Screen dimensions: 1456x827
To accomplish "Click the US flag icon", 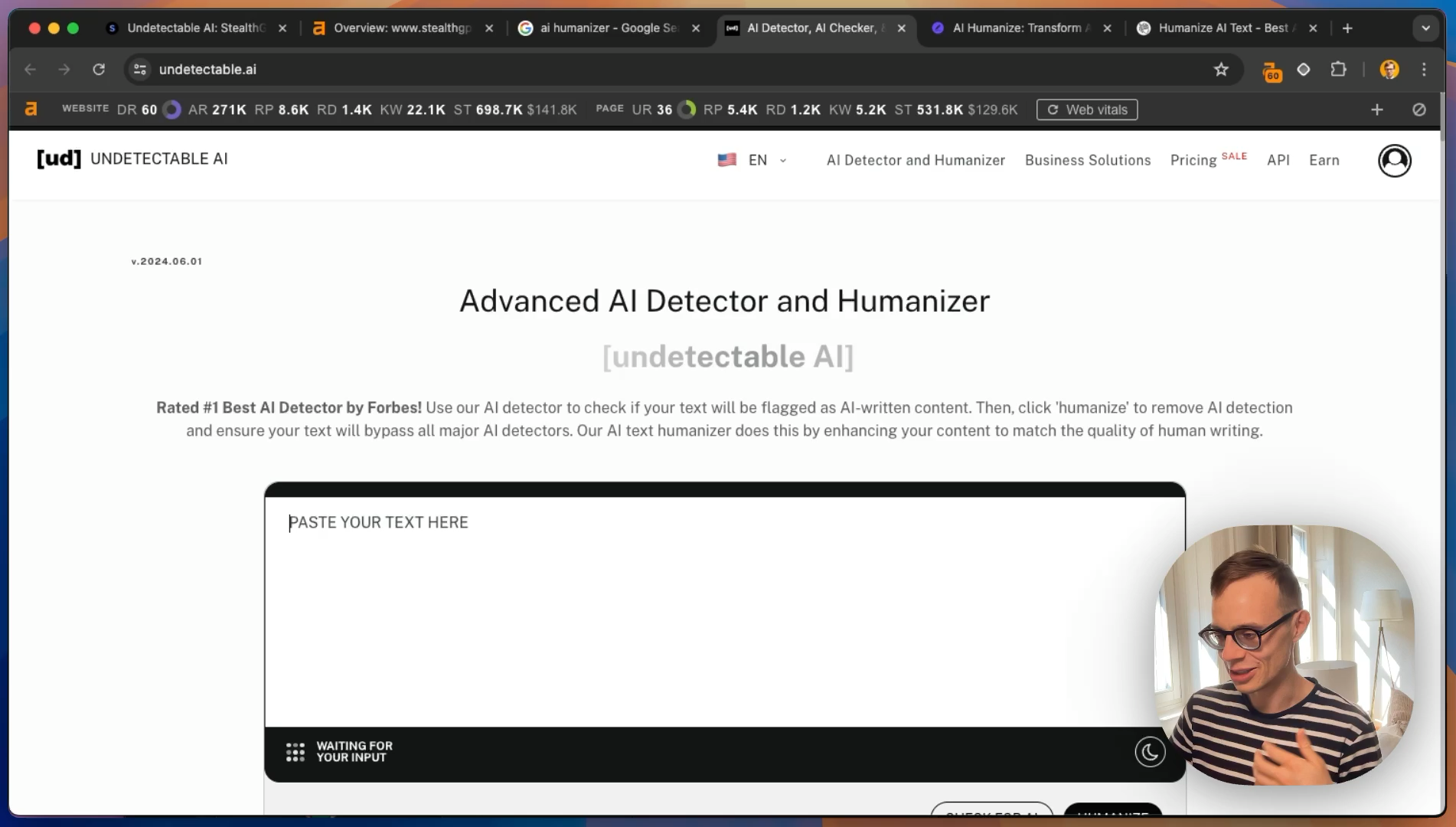I will tap(727, 160).
